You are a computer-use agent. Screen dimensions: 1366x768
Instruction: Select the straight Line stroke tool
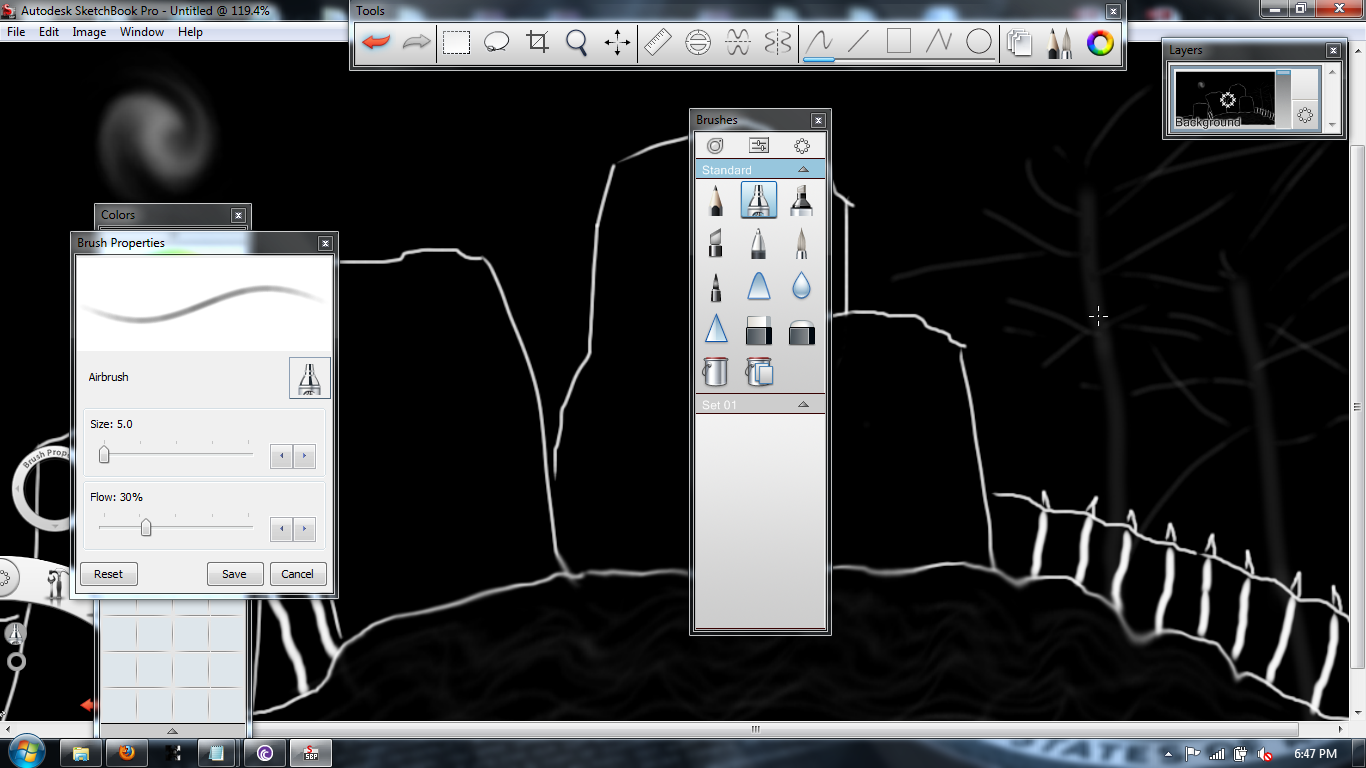coord(859,42)
